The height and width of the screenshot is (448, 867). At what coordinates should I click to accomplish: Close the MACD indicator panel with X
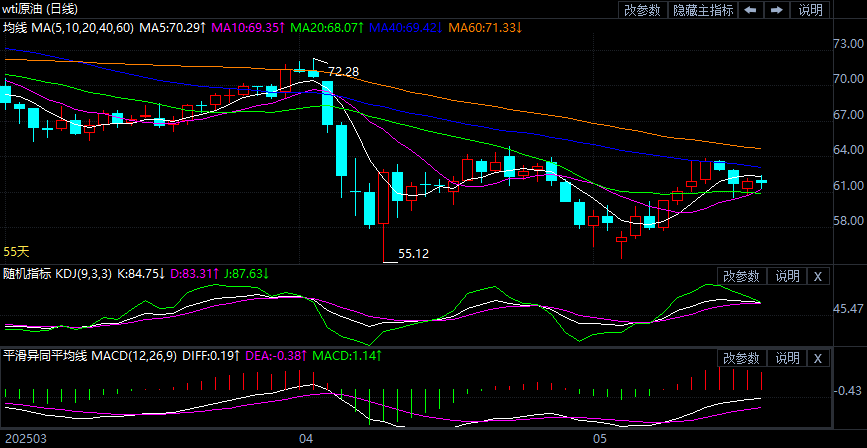click(x=818, y=358)
